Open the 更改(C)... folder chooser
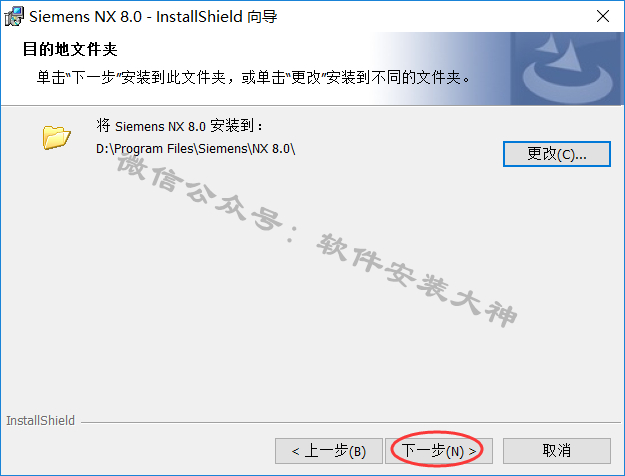 (556, 154)
